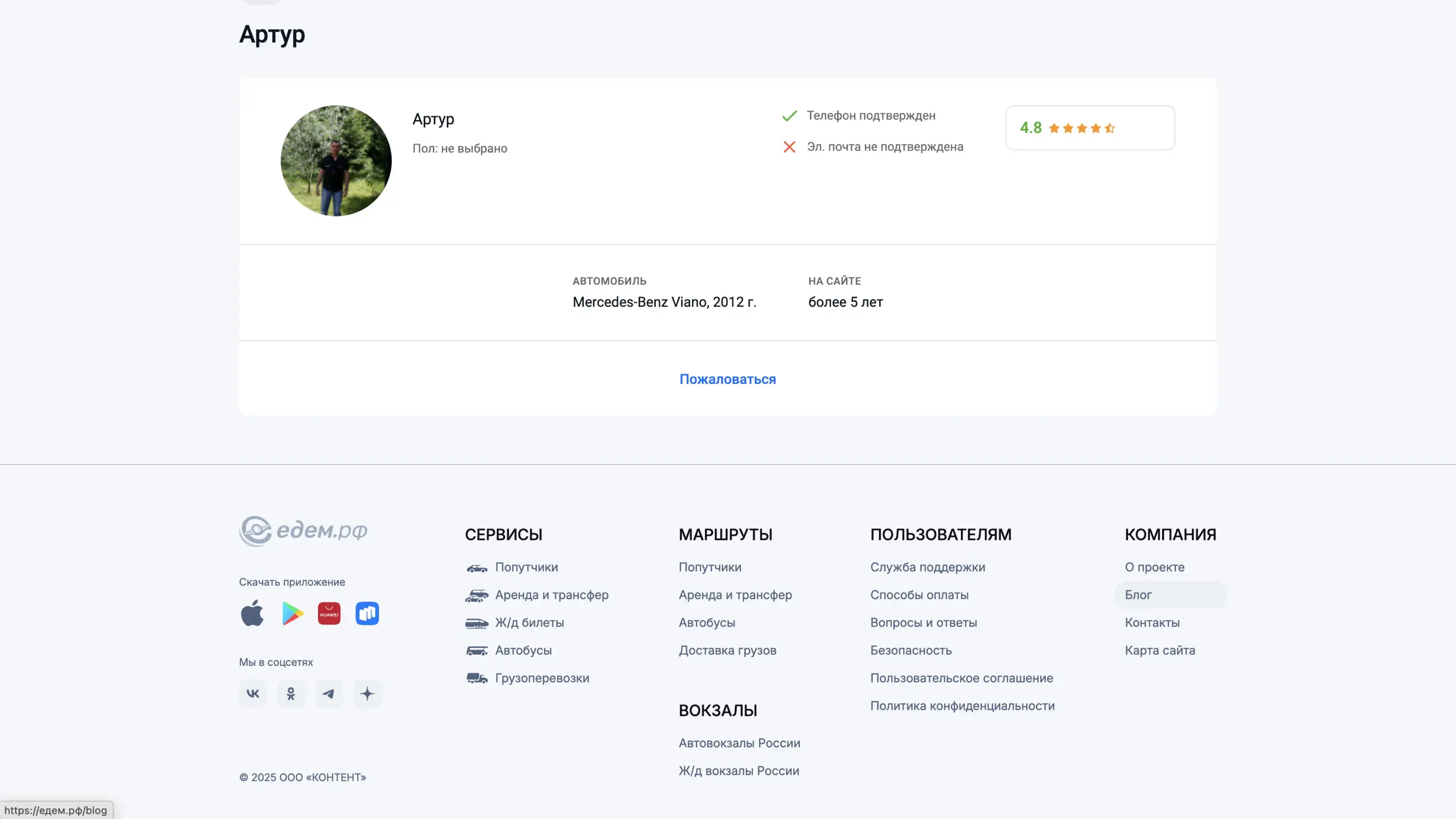This screenshot has width=1456, height=819.
Task: Open Политика конфиденциальности link
Action: point(962,705)
